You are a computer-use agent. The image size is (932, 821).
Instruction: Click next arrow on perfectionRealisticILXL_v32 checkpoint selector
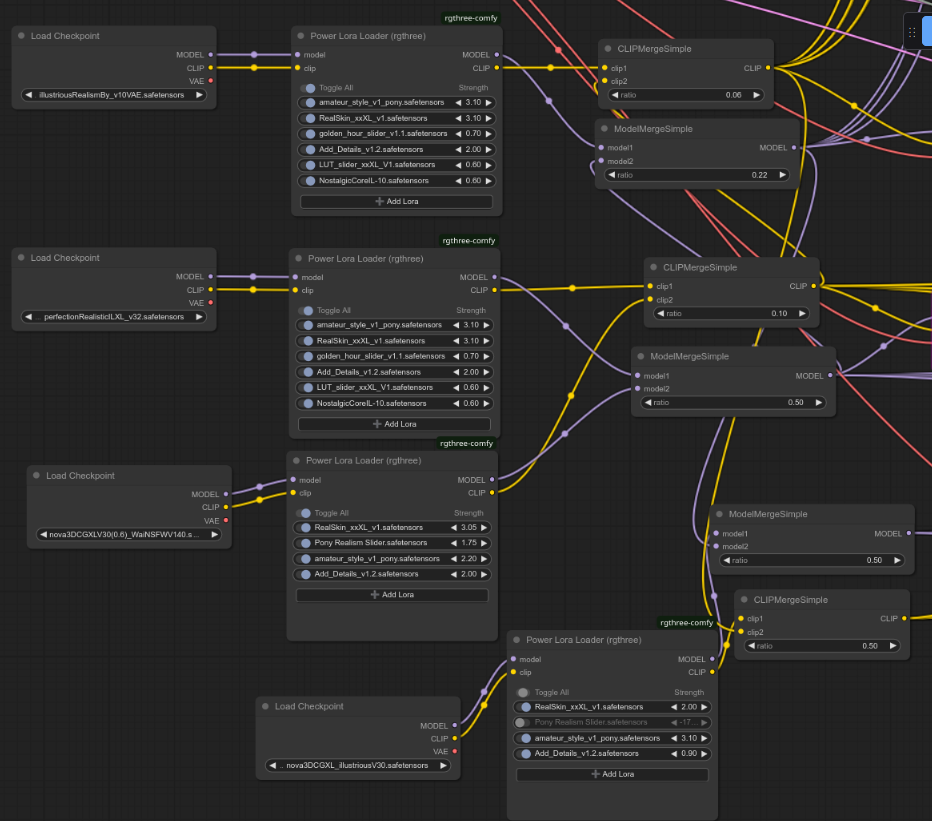pyautogui.click(x=199, y=317)
